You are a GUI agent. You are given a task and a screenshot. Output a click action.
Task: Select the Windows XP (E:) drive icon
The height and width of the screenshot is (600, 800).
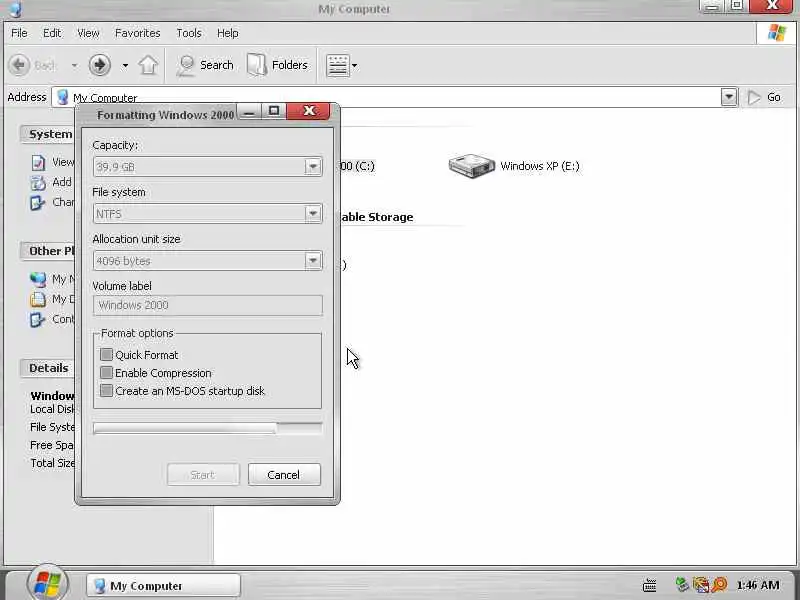[471, 166]
